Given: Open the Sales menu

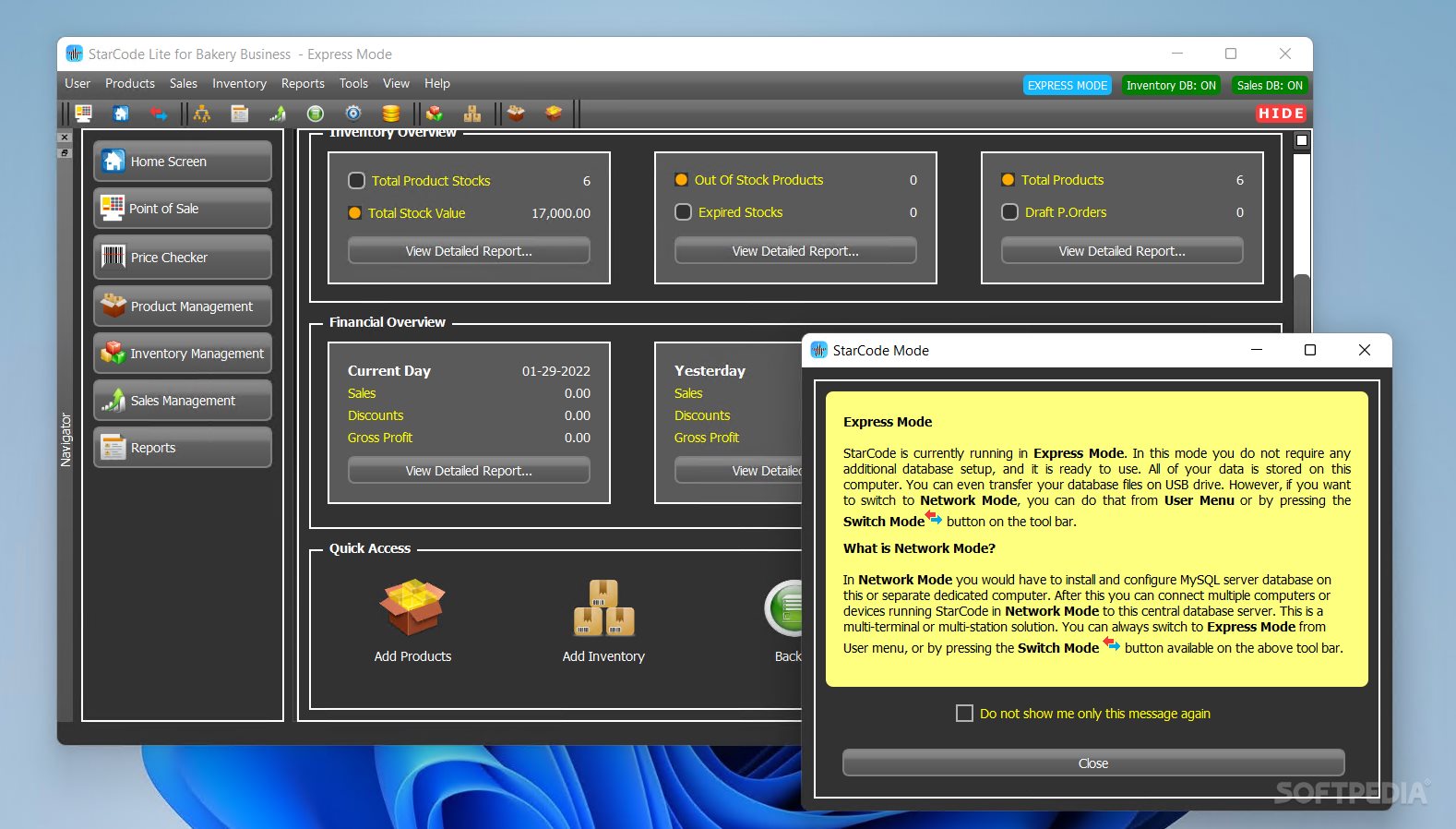Looking at the screenshot, I should tap(184, 83).
